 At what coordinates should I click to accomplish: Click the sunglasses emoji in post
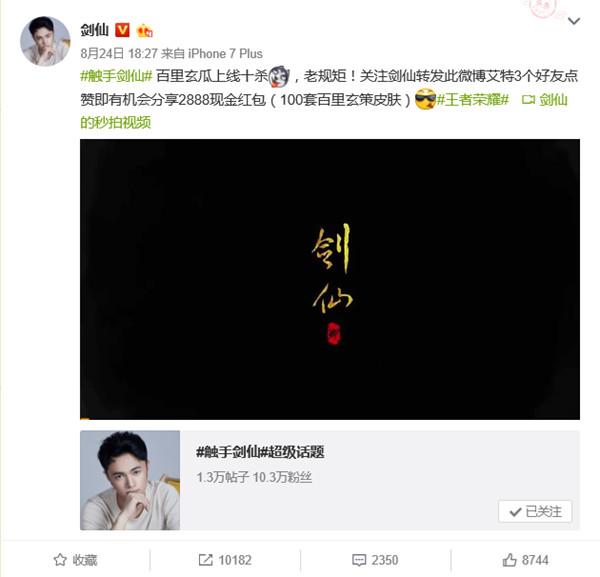click(x=426, y=99)
